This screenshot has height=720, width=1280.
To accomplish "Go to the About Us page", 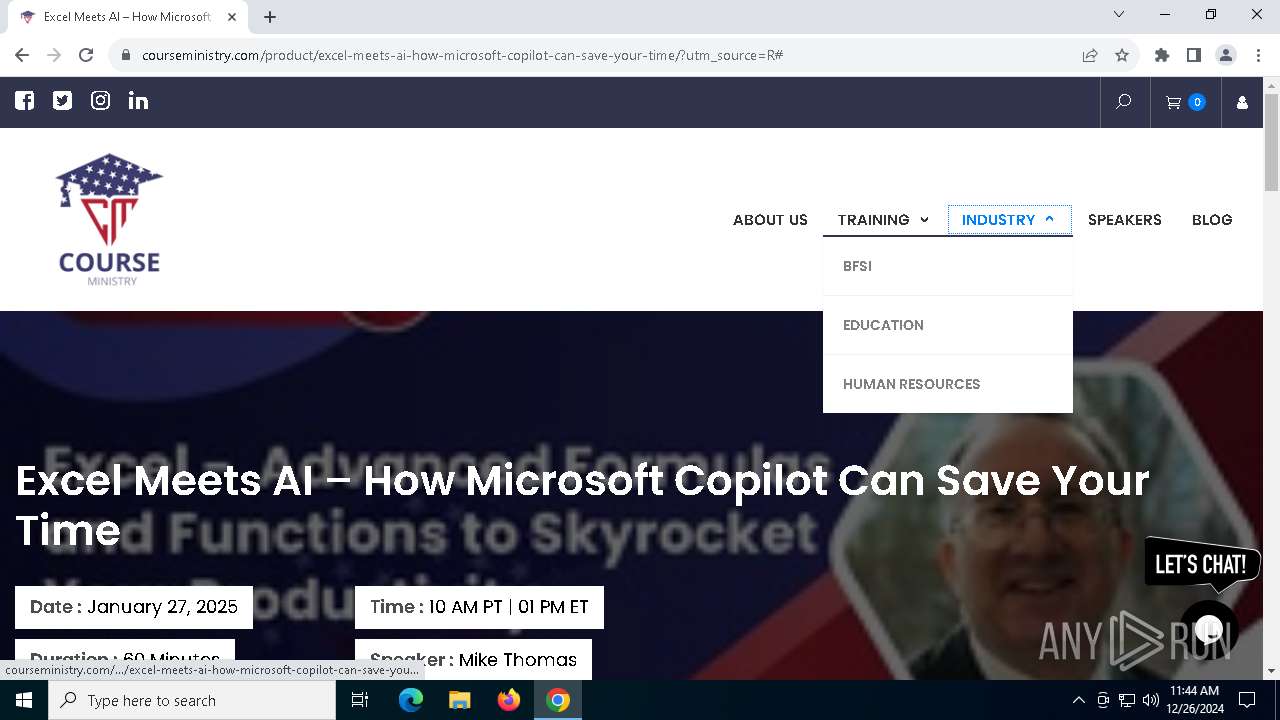I will 770,220.
